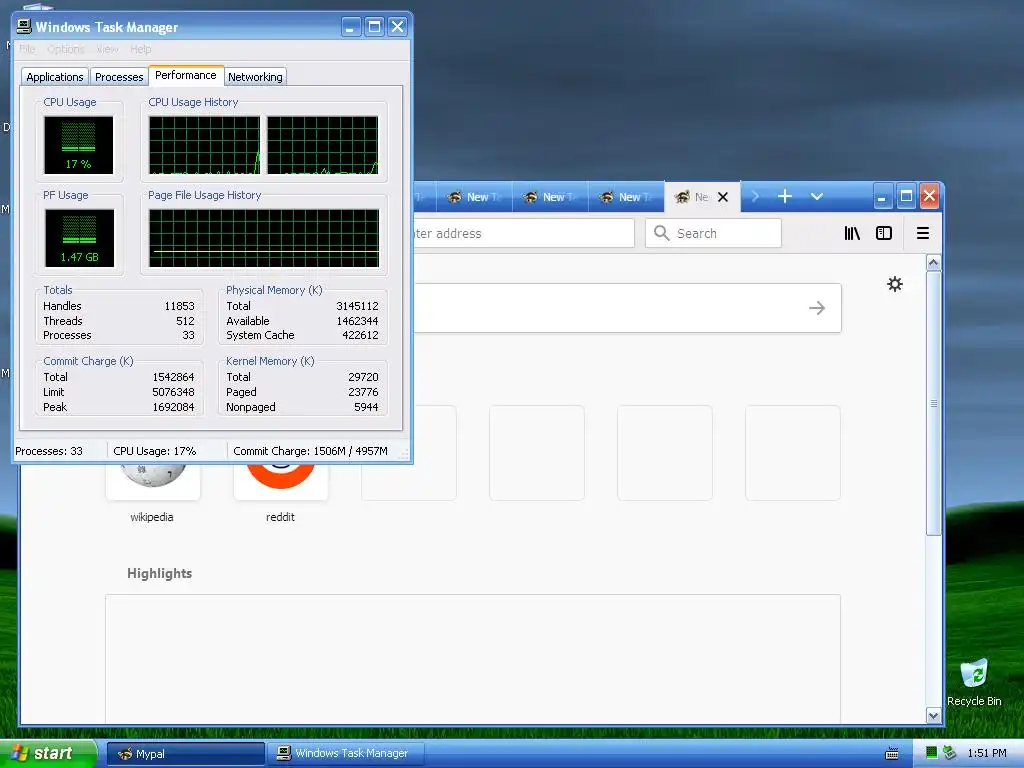This screenshot has height=768, width=1024.
Task: Open the Recycle Bin desktop icon
Action: point(974,682)
